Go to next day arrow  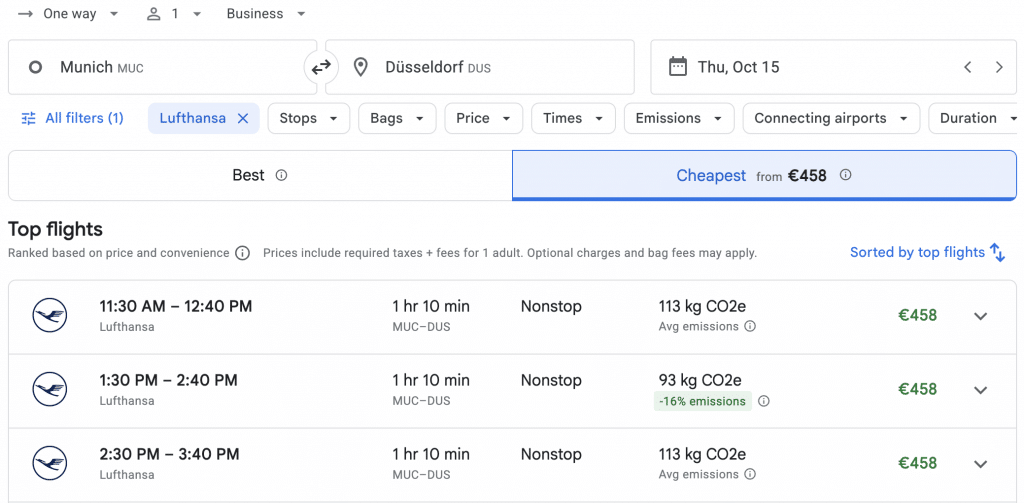coord(999,67)
